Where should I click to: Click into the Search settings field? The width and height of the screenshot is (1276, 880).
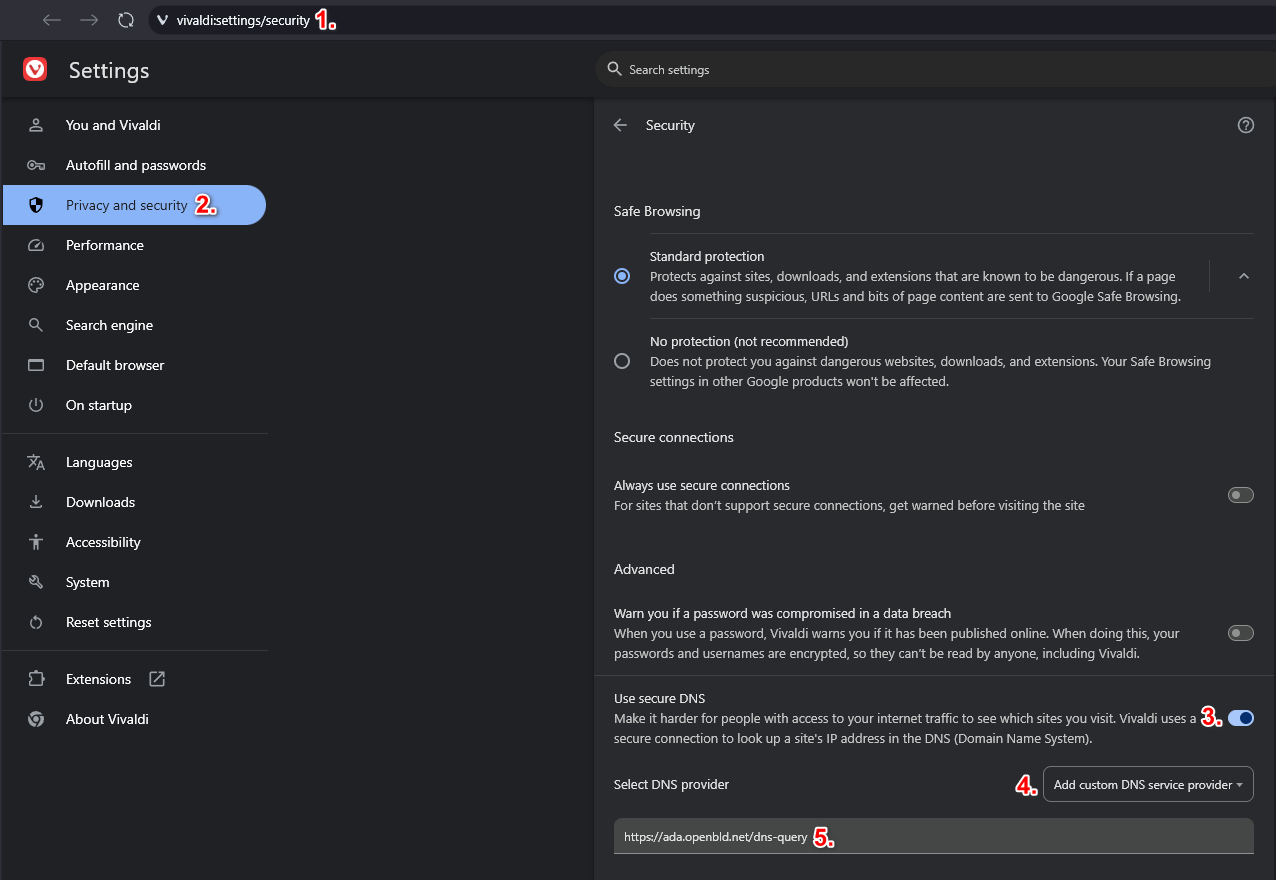pos(935,69)
